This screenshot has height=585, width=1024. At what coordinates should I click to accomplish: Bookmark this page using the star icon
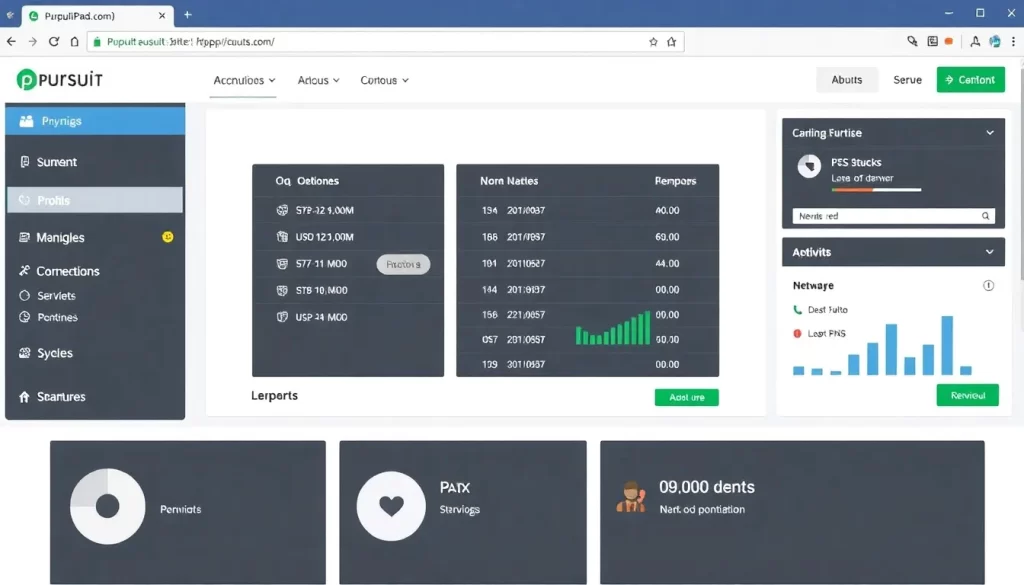tap(653, 42)
